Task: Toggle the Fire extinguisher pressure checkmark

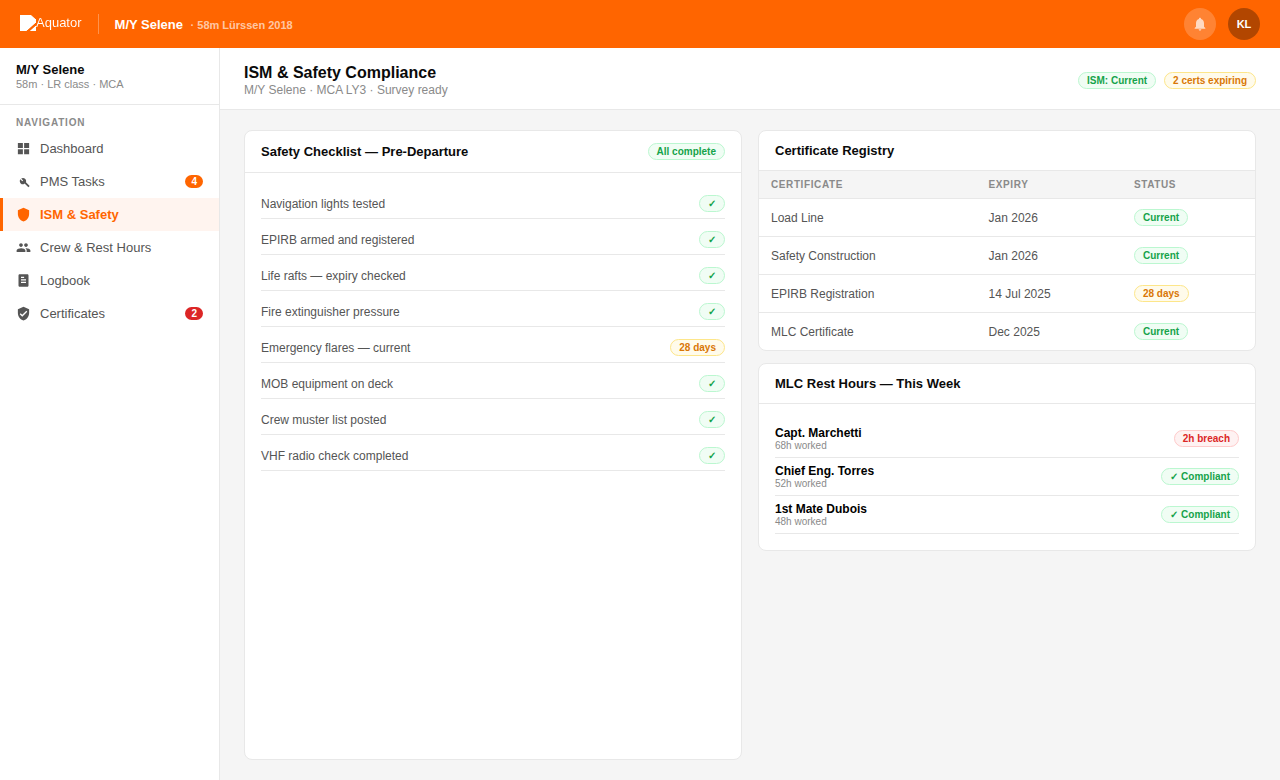Action: (x=712, y=312)
